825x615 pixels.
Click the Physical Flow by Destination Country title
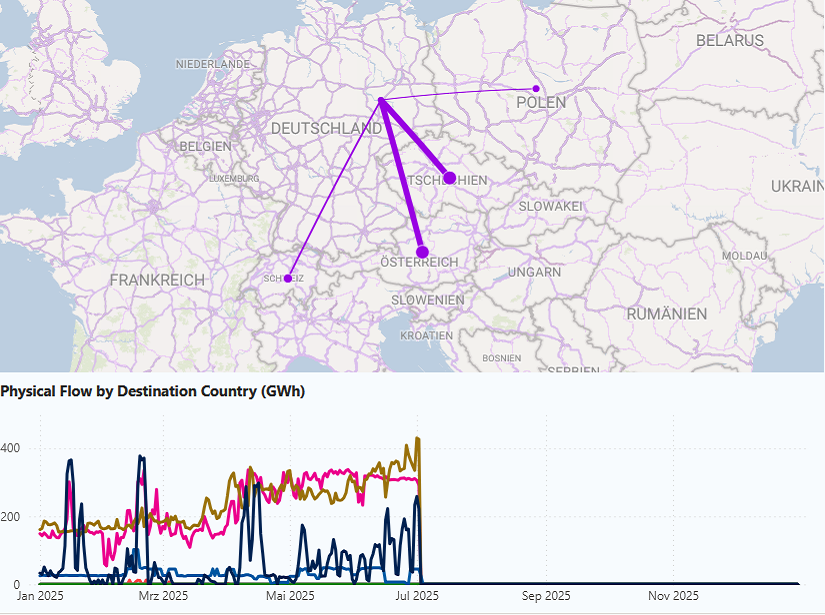(152, 391)
